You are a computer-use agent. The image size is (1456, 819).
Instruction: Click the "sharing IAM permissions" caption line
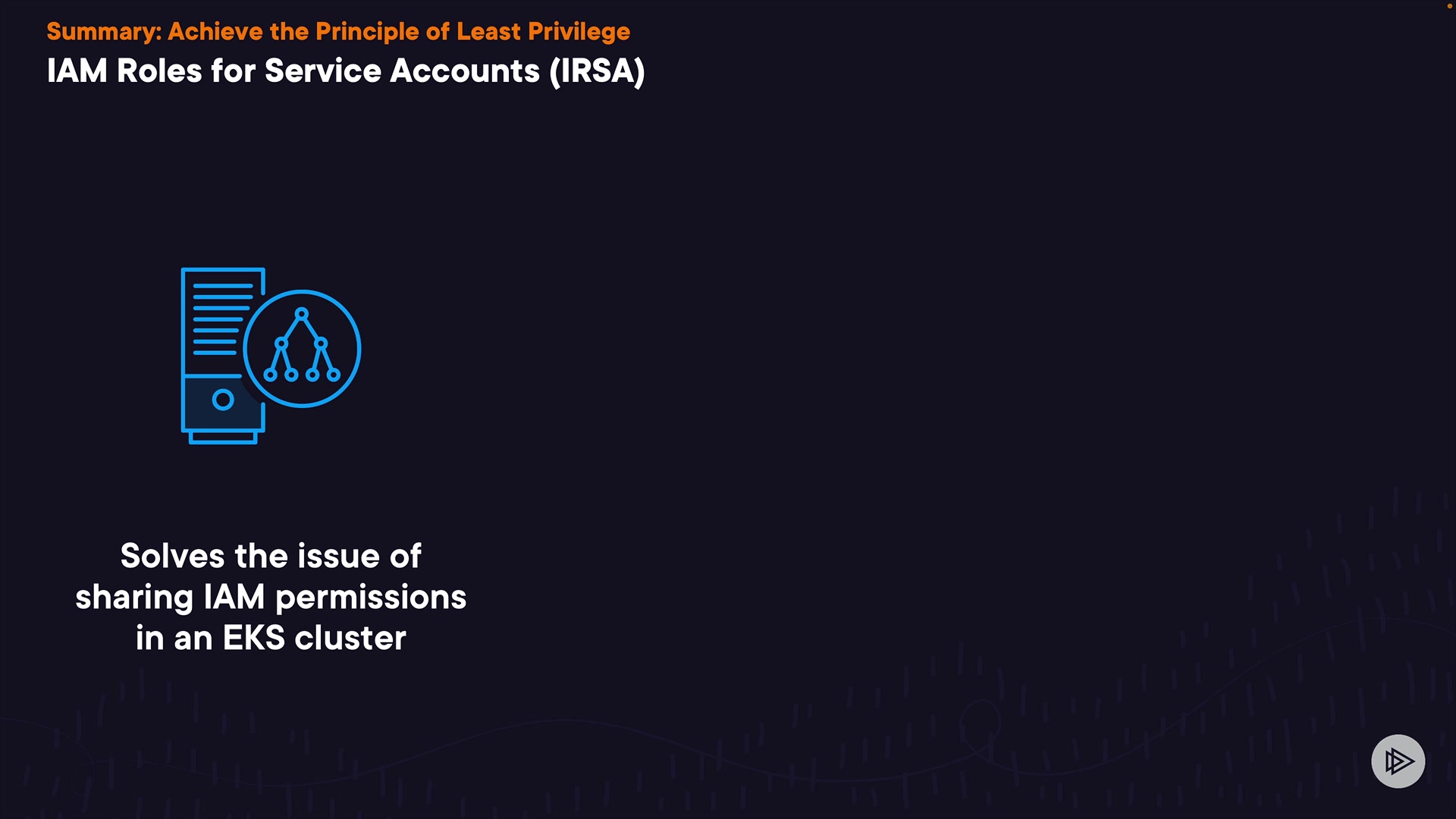(x=271, y=597)
